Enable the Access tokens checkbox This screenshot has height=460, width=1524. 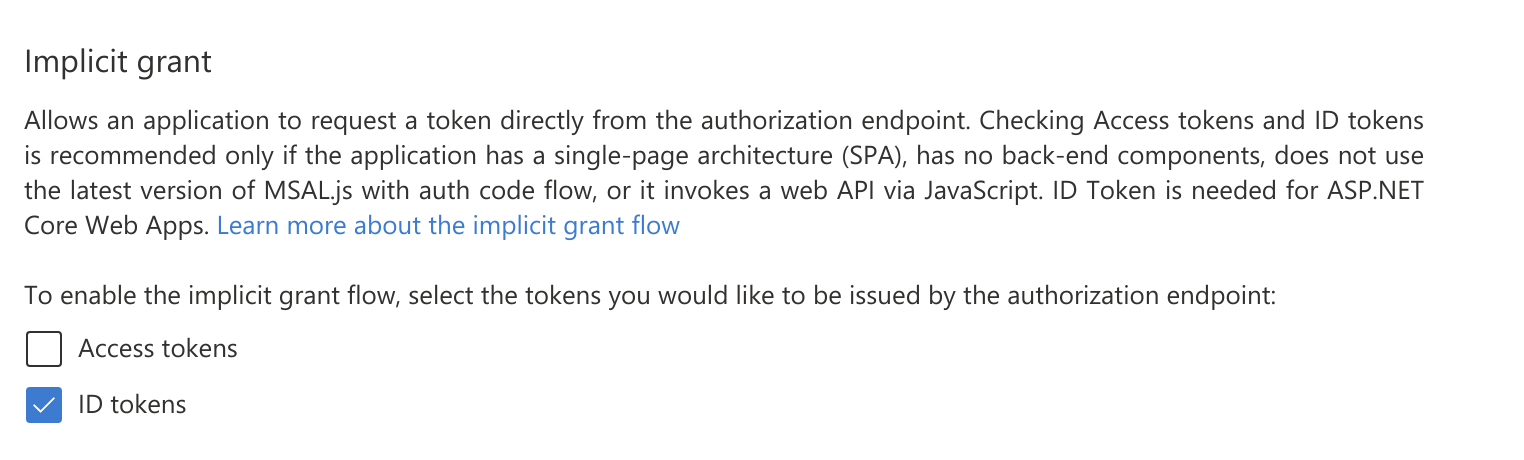pyautogui.click(x=44, y=349)
